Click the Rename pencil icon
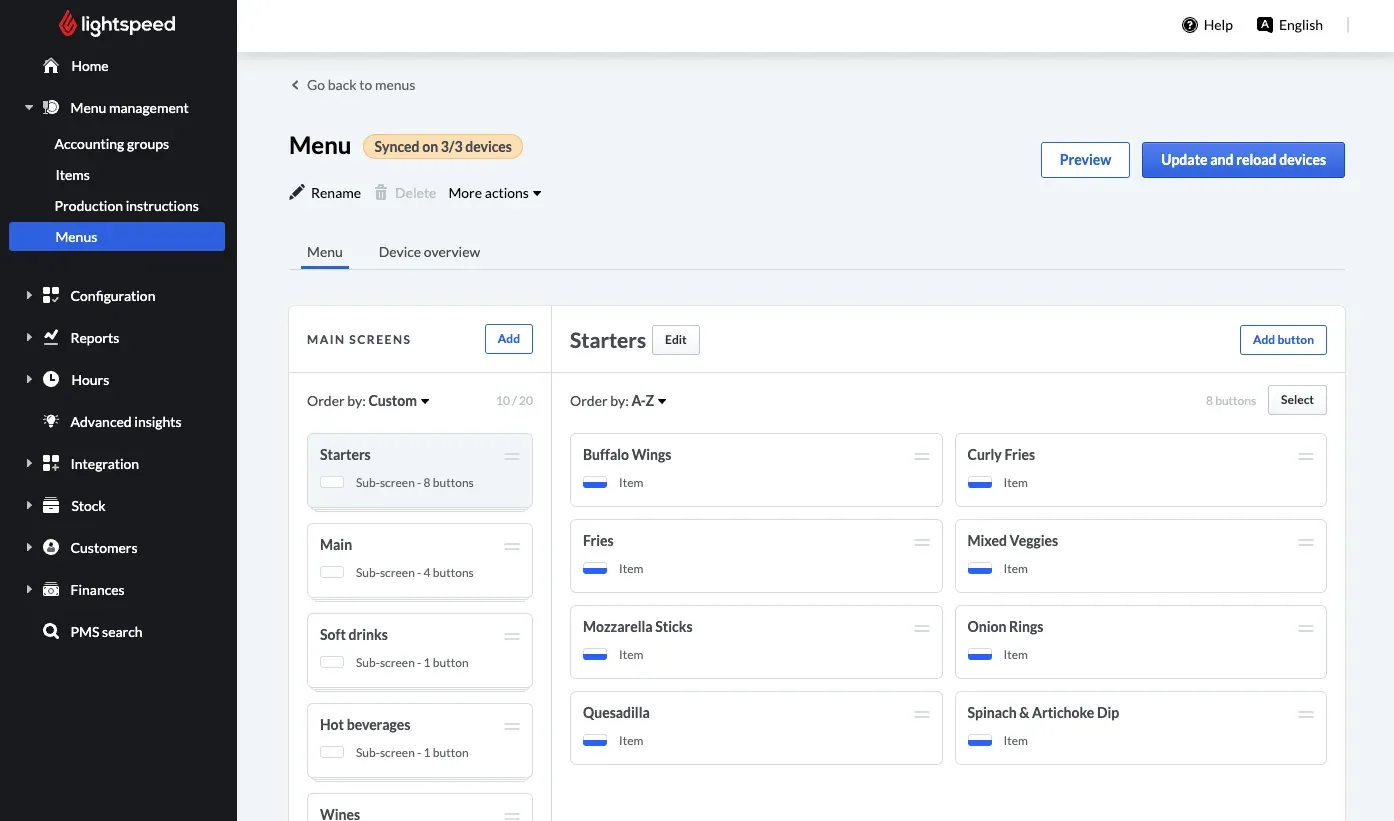The width and height of the screenshot is (1394, 821). (x=297, y=193)
